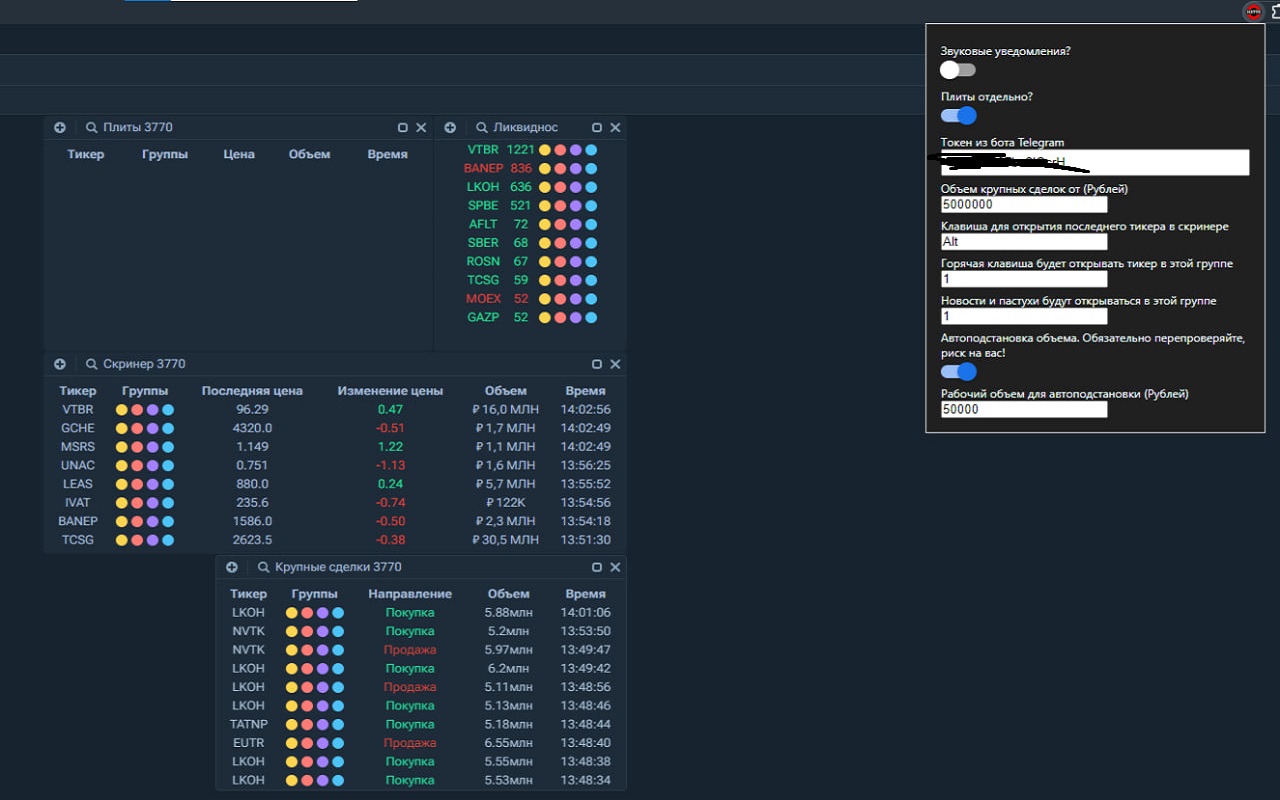Click the Объем крупных сделок input field
This screenshot has height=800, width=1280.
pyautogui.click(x=1024, y=205)
